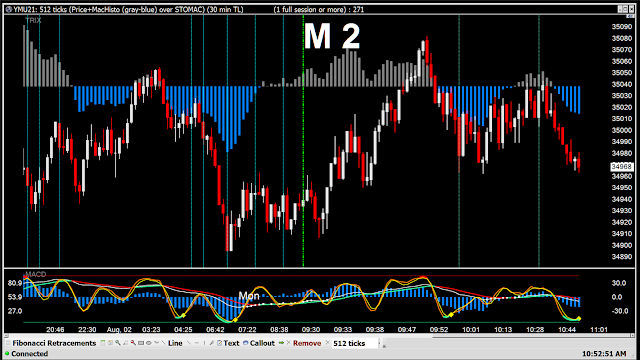Screen dimensions: 640x360
Task: Click the 35090 price axis label
Action: 622,27
